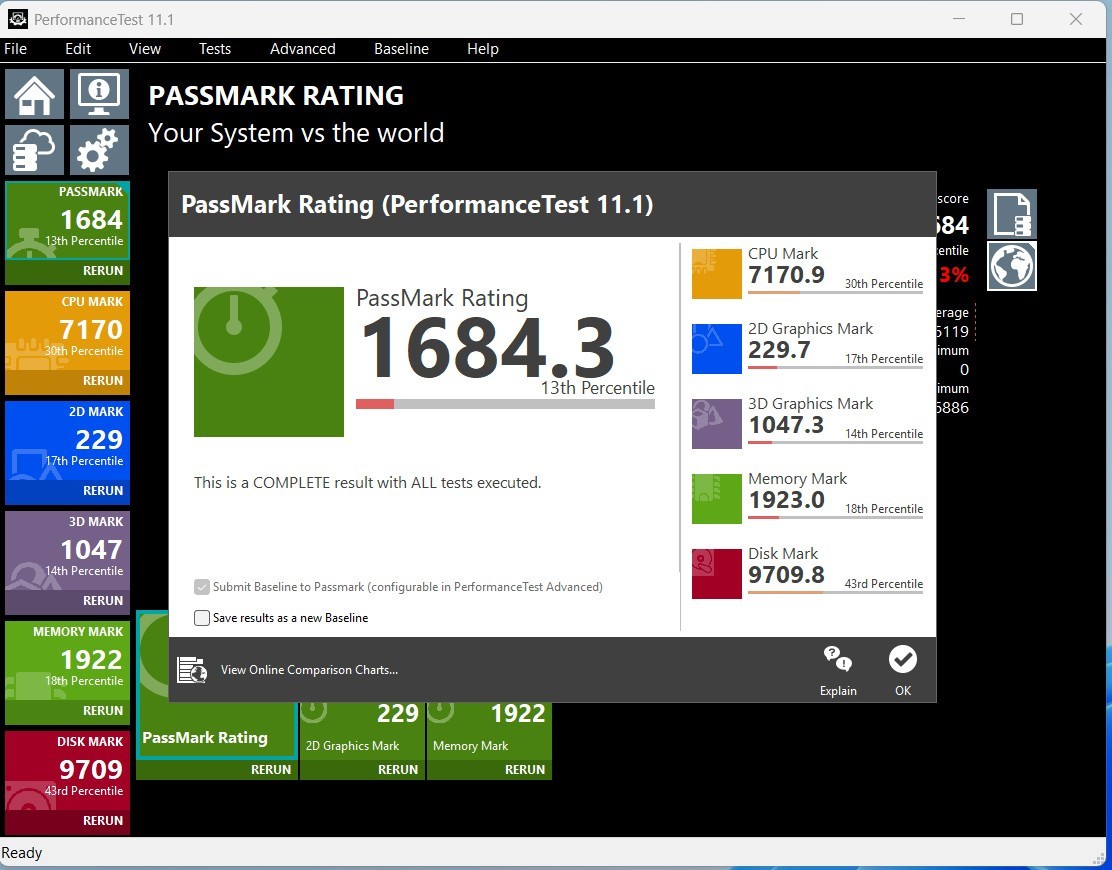Toggle Submit Baseline to Passmark checkbox

tap(202, 587)
